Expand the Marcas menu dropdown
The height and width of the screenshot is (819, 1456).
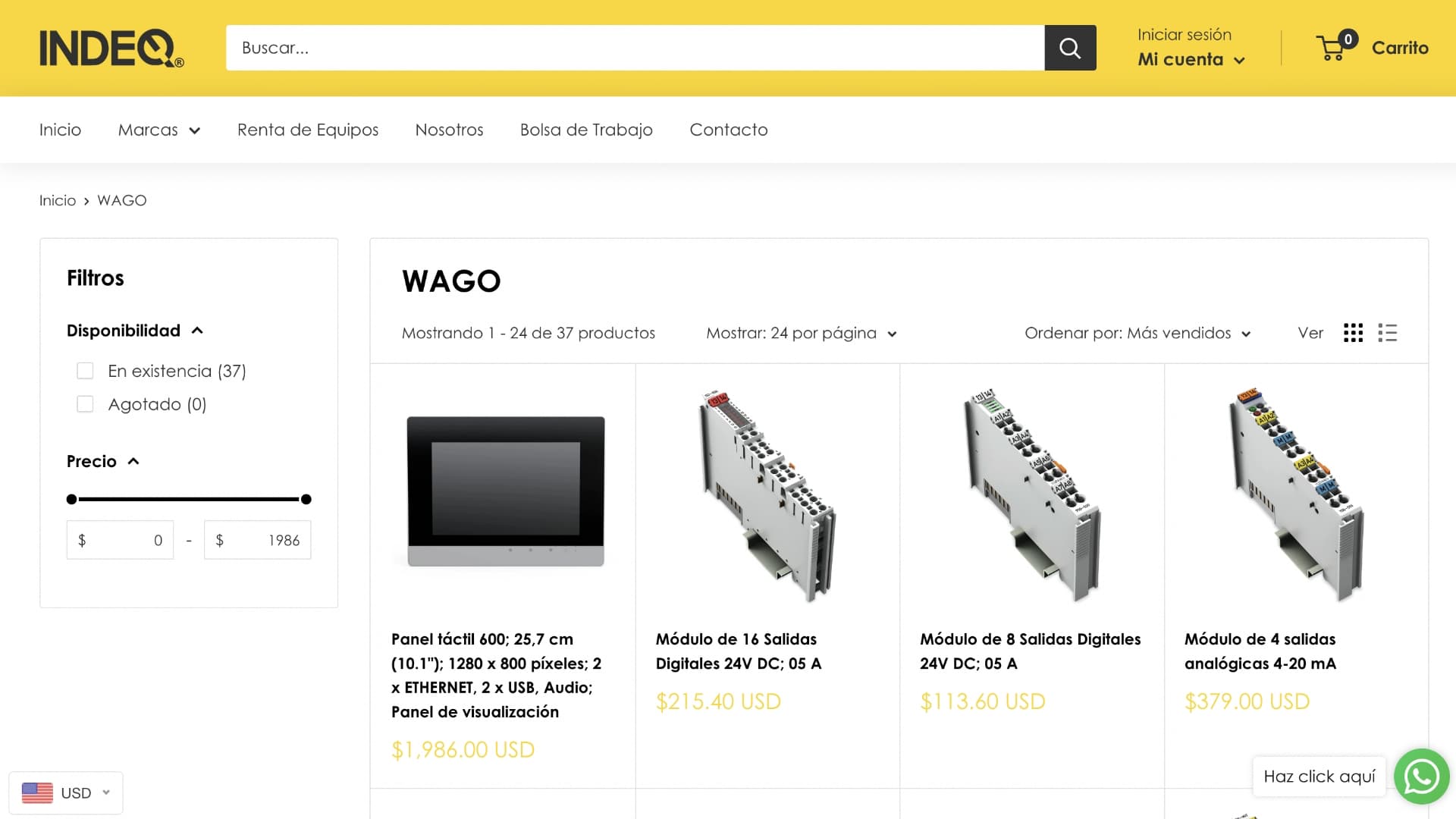pyautogui.click(x=159, y=130)
